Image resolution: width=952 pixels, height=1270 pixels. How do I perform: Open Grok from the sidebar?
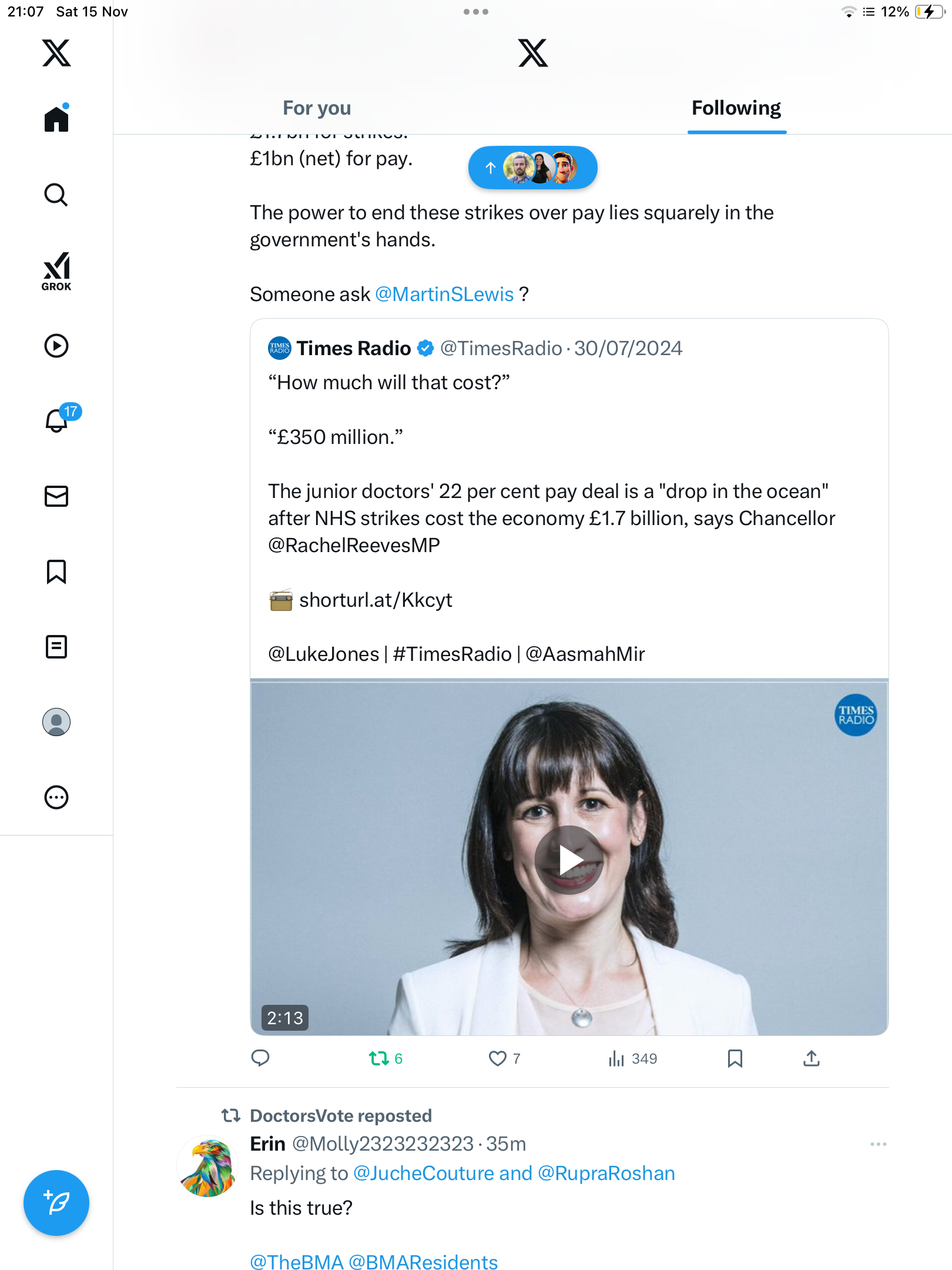pyautogui.click(x=56, y=272)
